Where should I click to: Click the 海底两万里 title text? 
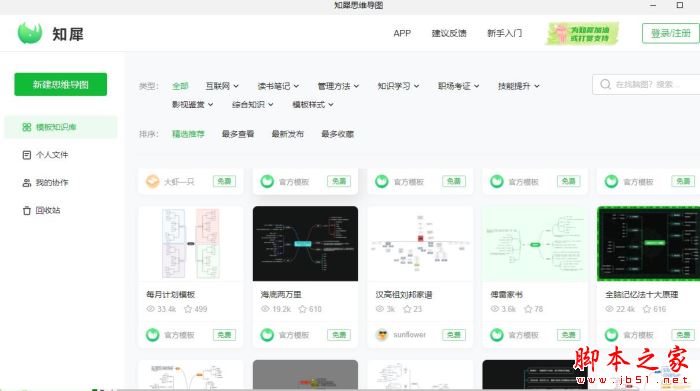point(281,295)
